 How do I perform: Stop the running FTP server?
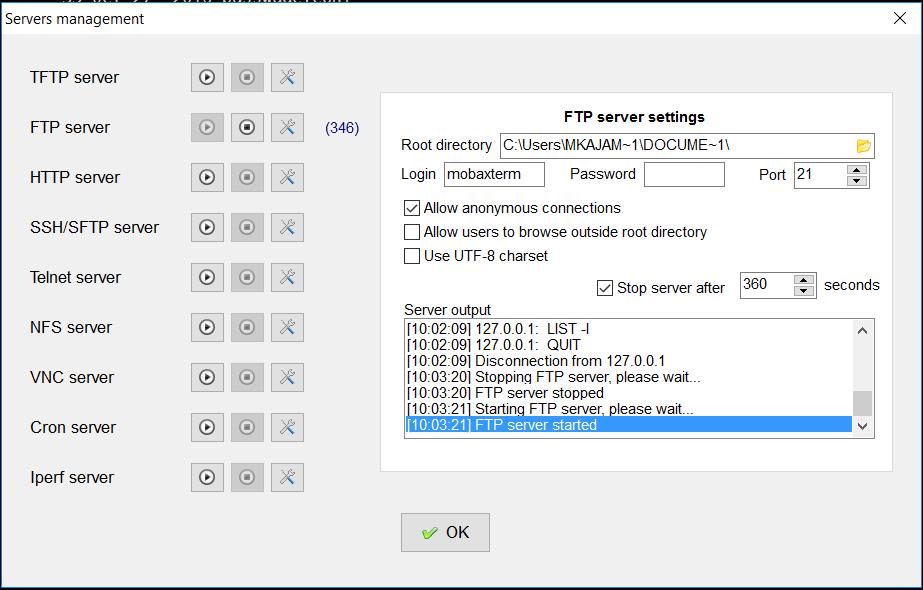pyautogui.click(x=247, y=127)
